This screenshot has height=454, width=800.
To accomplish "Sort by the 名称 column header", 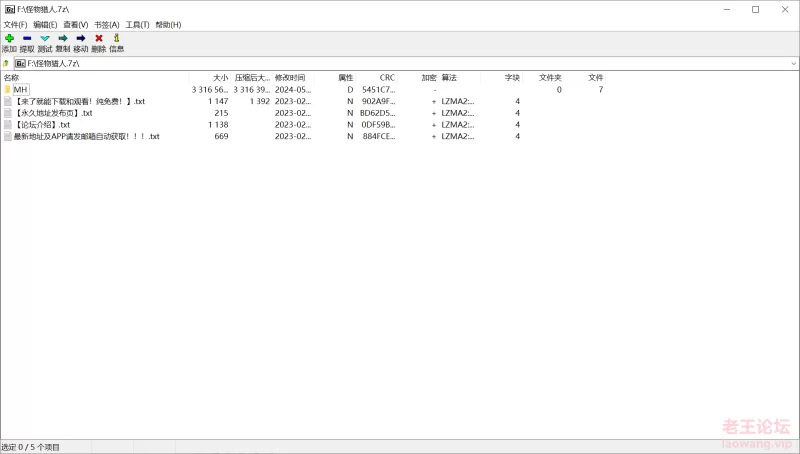I will tap(95, 78).
